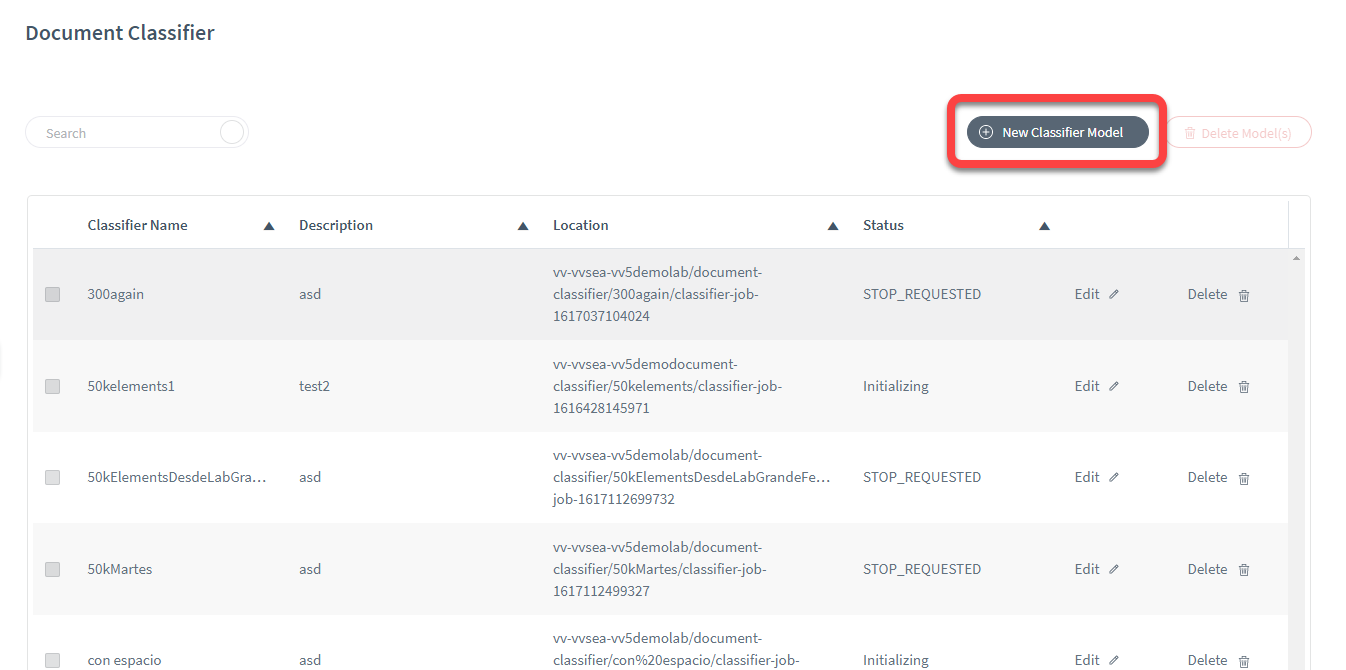Click the search circle icon in the Search box
Viewport: 1346px width, 670px height.
(232, 132)
